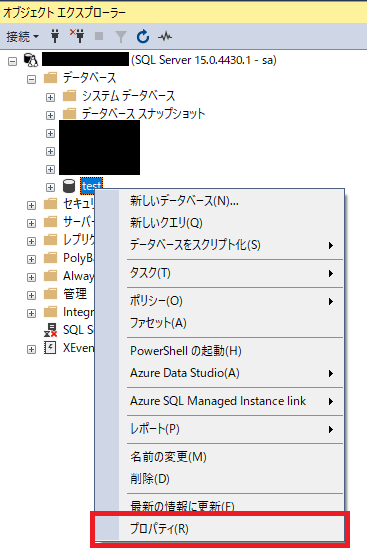Select the test database label
Image resolution: width=367 pixels, height=555 pixels.
pos(92,186)
